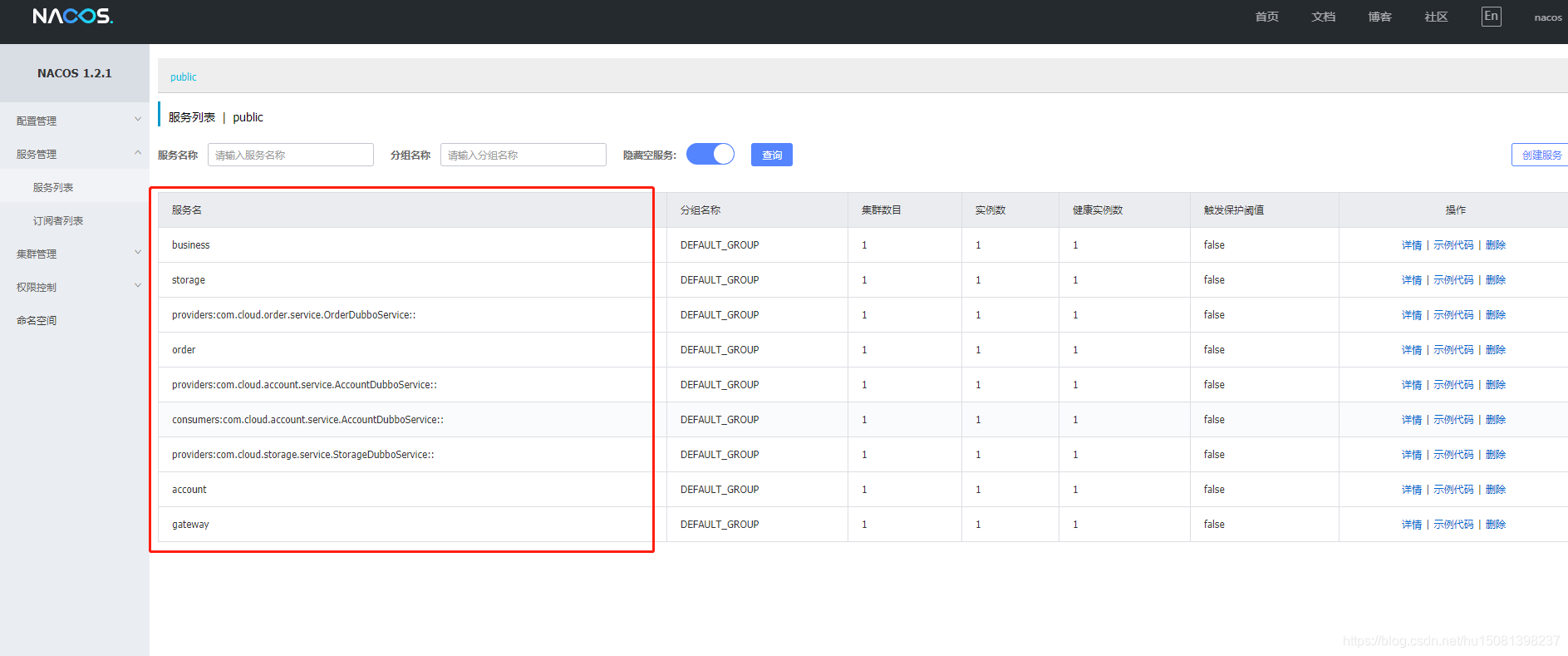The width and height of the screenshot is (1568, 656).
Task: Select the storage service name cell
Action: 412,280
